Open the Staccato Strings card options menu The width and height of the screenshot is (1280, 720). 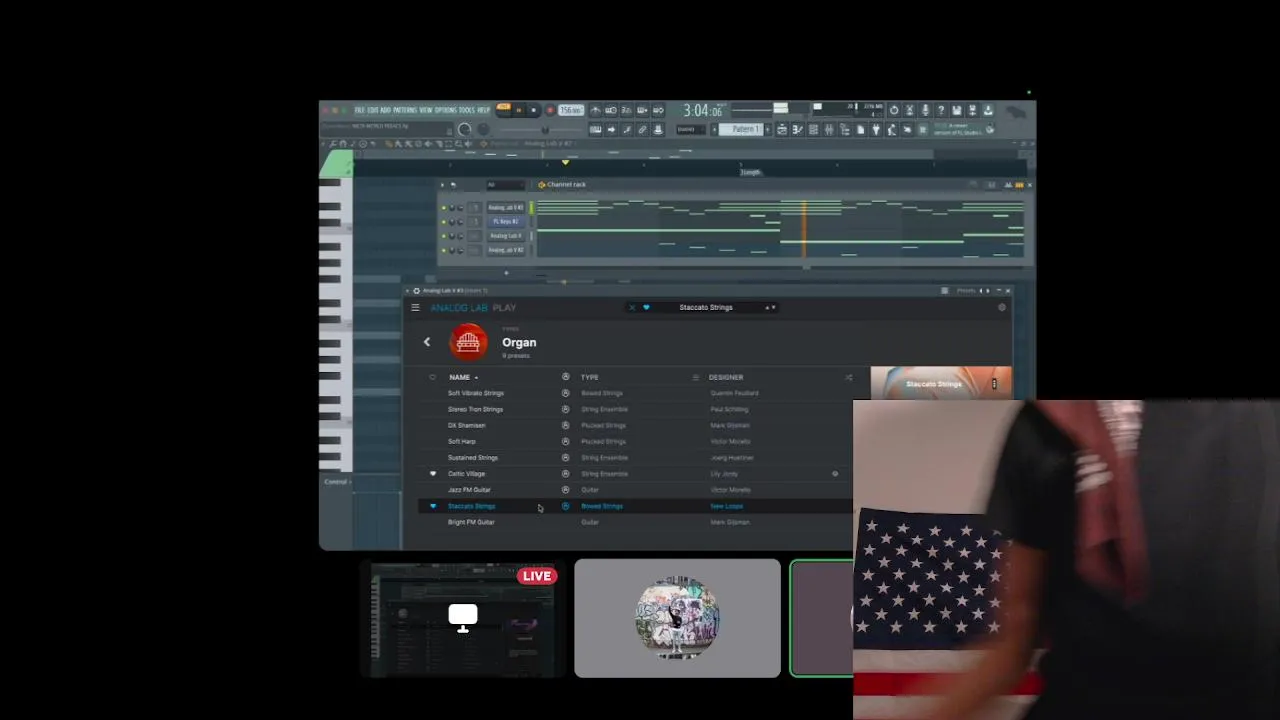tap(994, 384)
